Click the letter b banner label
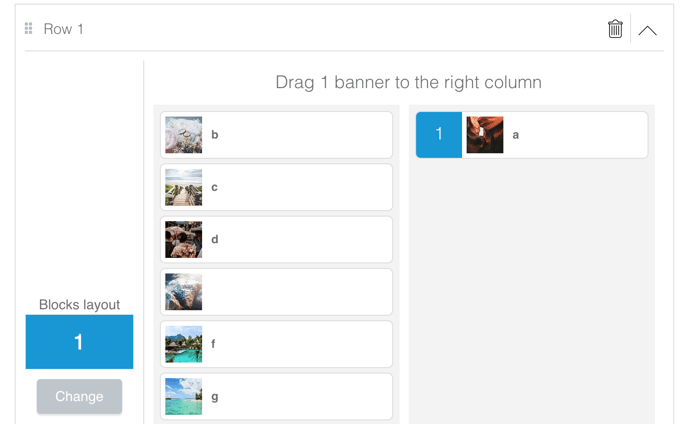 pos(215,135)
